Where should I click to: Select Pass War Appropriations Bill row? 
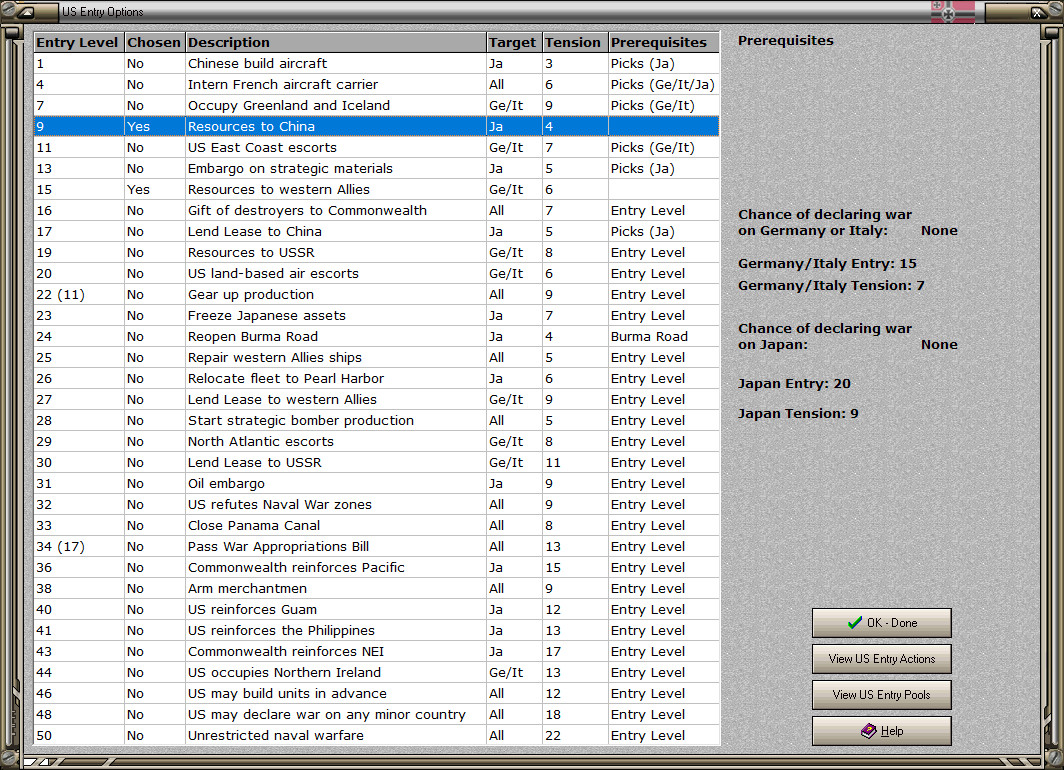pos(377,547)
